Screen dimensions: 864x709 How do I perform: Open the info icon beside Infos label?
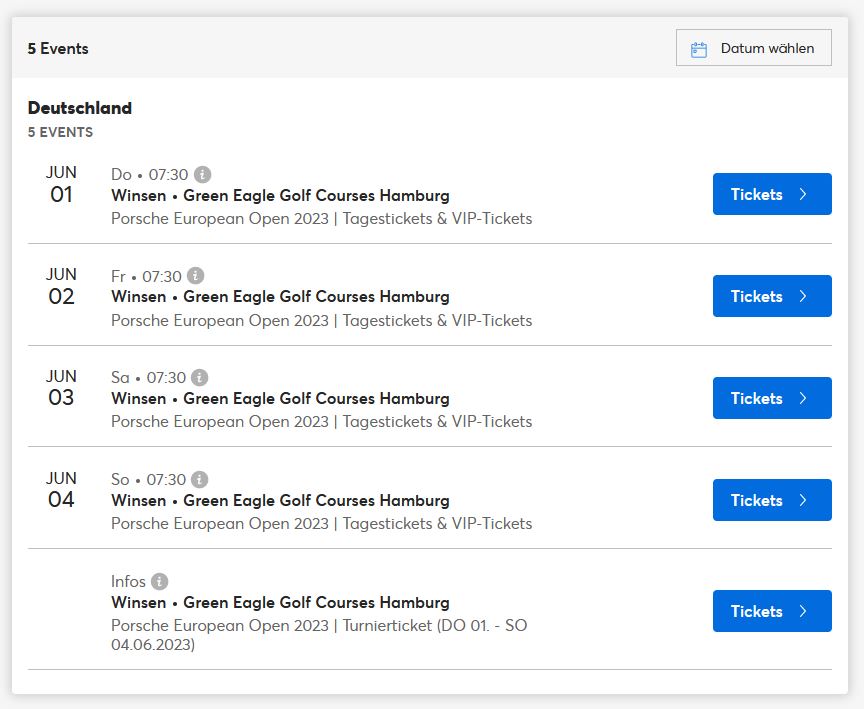159,581
